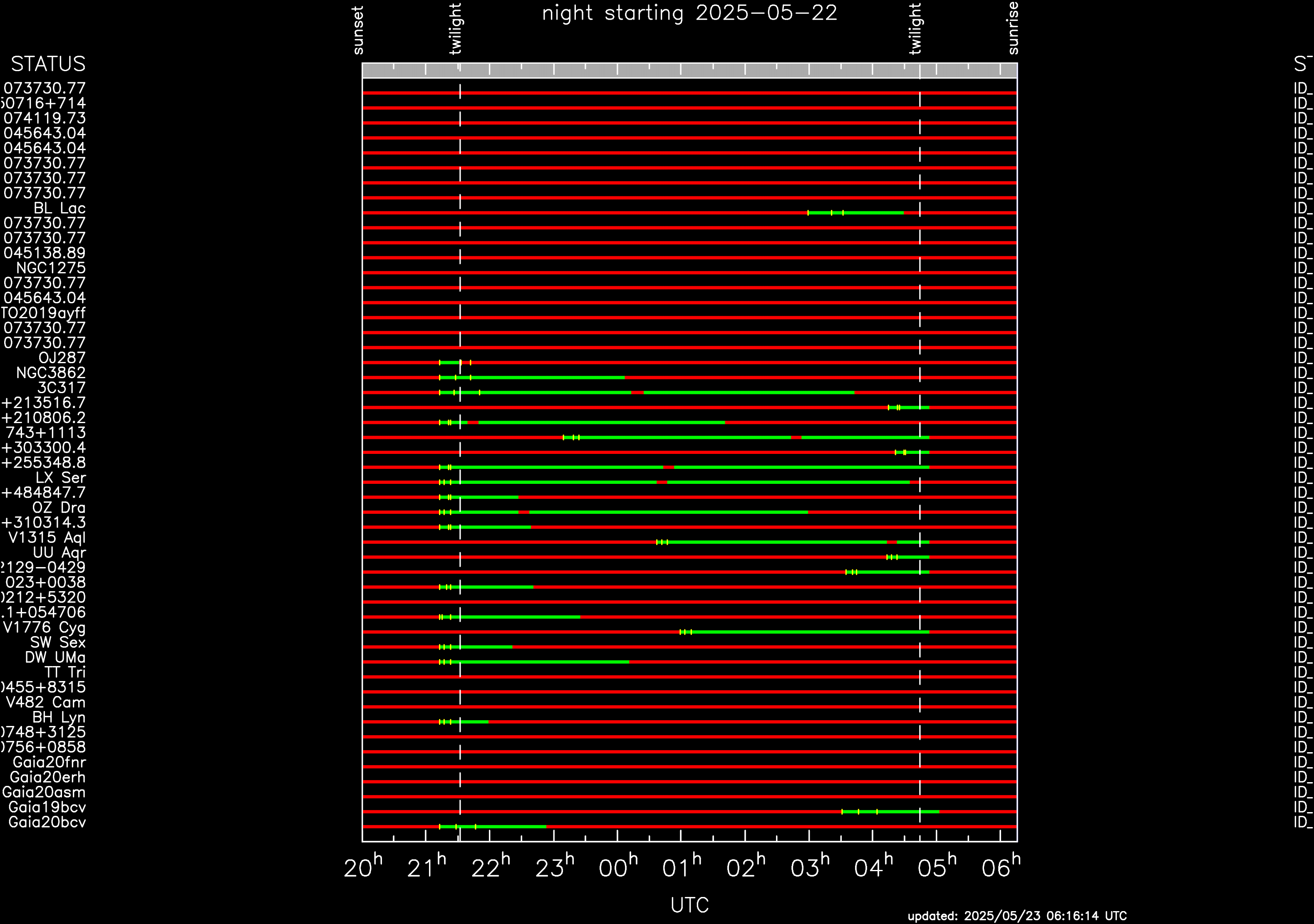Select the 0756+0858 row label
Screen dimensions: 1314x924
click(x=43, y=747)
